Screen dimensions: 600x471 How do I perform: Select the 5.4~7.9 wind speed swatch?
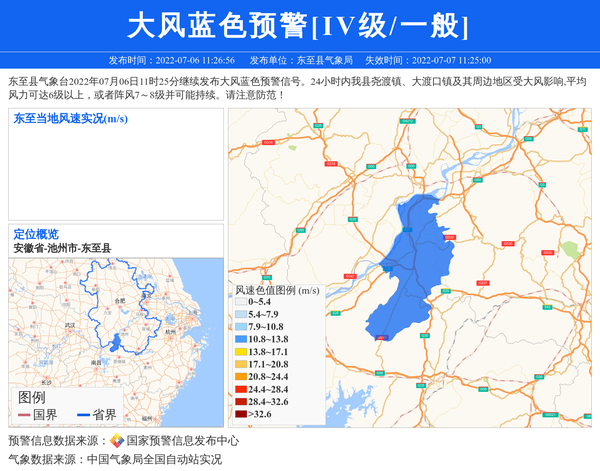click(x=240, y=314)
